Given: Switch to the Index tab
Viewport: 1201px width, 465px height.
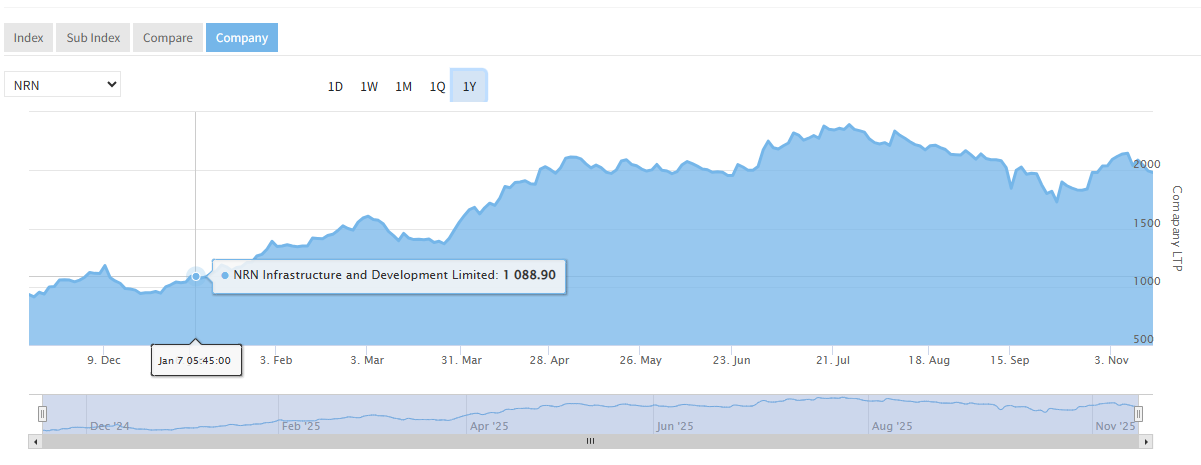Looking at the screenshot, I should (x=28, y=38).
